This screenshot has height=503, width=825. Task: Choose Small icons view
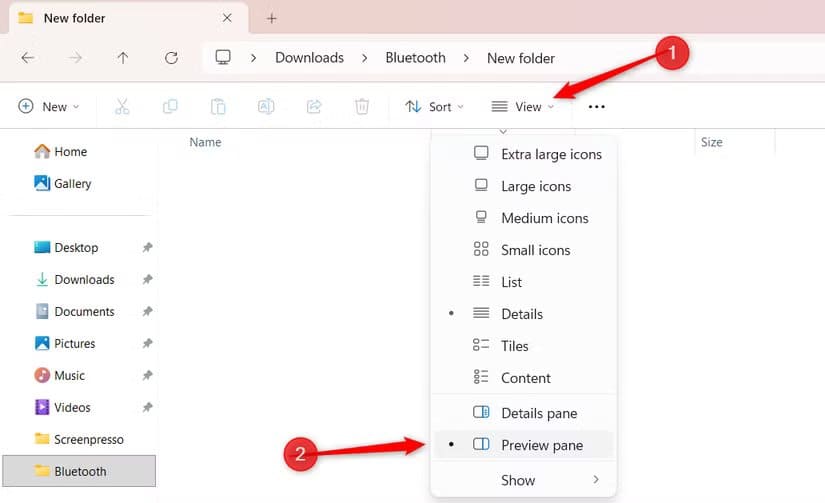point(524,250)
